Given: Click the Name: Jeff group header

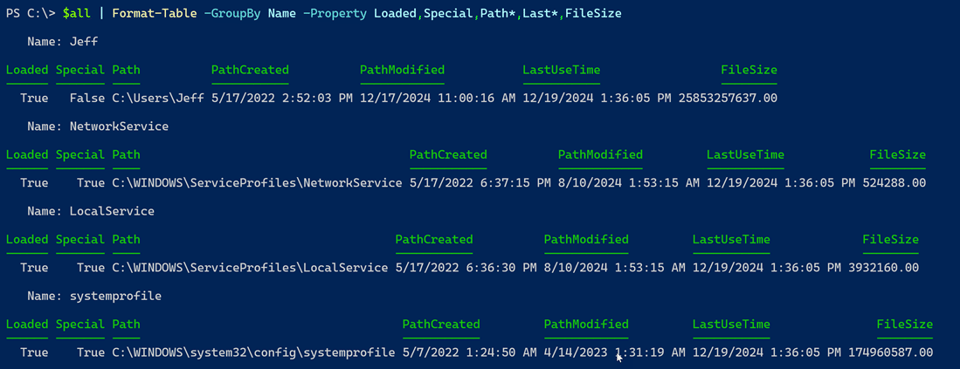Looking at the screenshot, I should tap(62, 42).
